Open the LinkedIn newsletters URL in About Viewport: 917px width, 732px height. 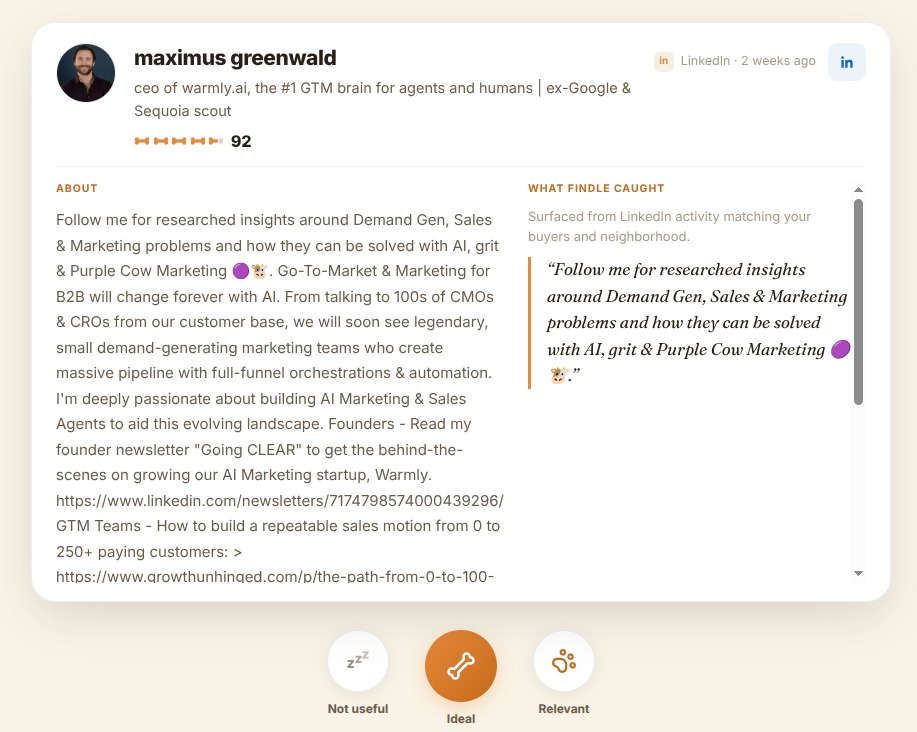[280, 500]
